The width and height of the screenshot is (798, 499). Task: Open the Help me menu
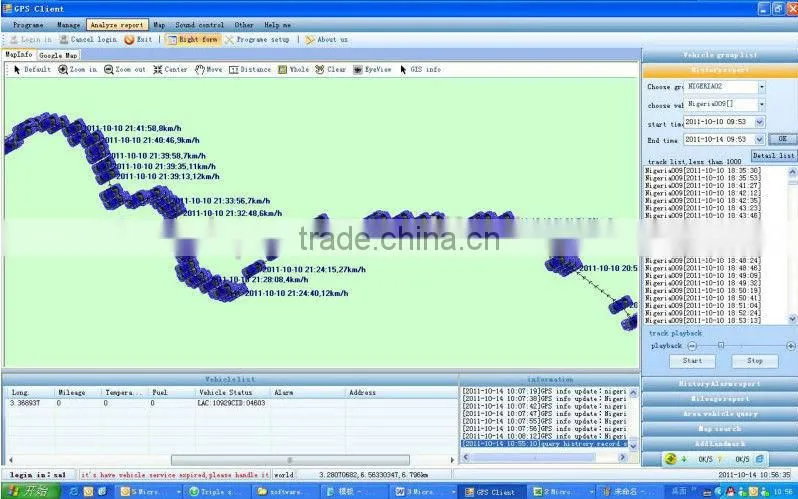pyautogui.click(x=277, y=24)
